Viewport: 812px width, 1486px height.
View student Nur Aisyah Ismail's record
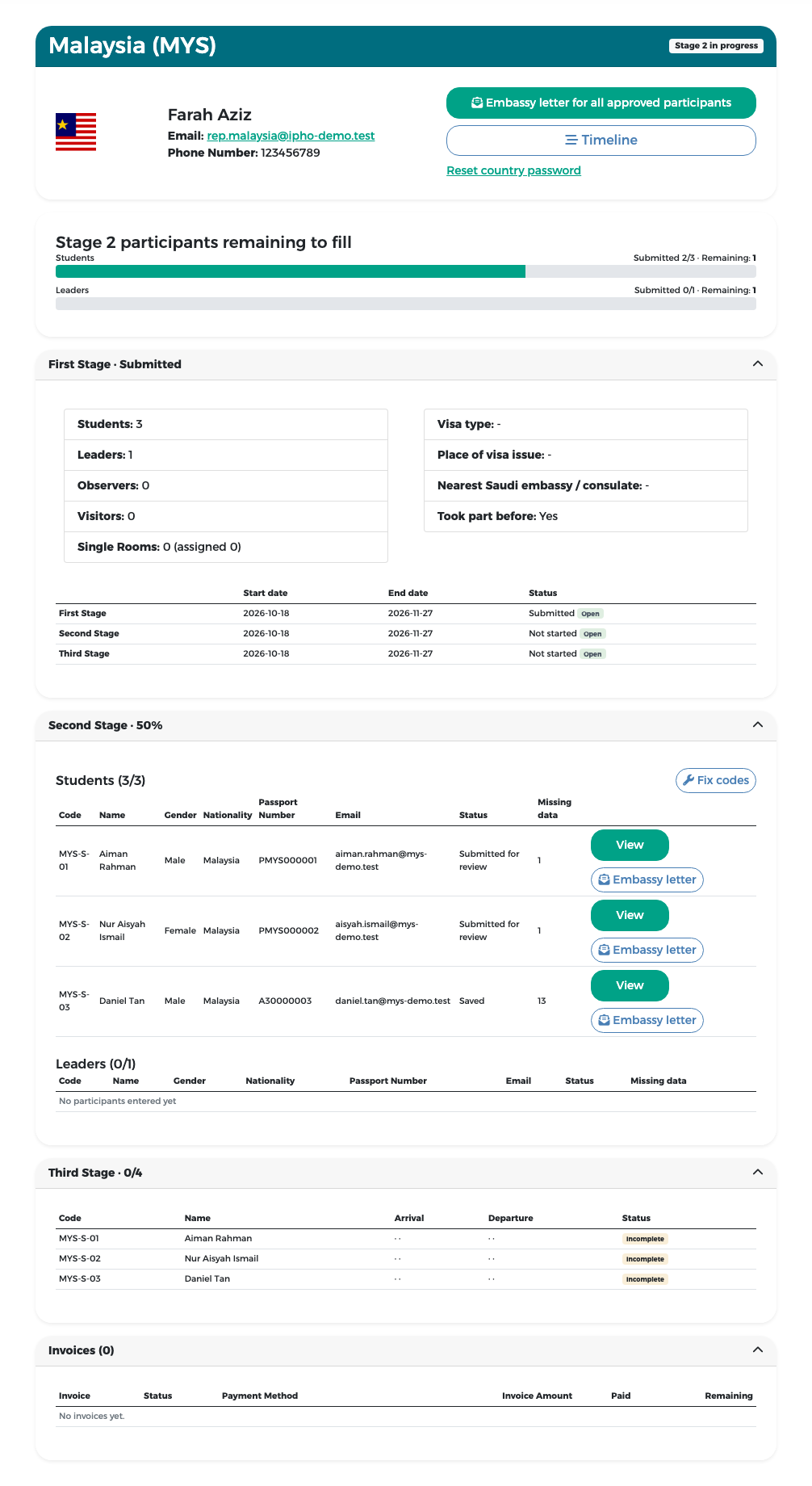(630, 915)
